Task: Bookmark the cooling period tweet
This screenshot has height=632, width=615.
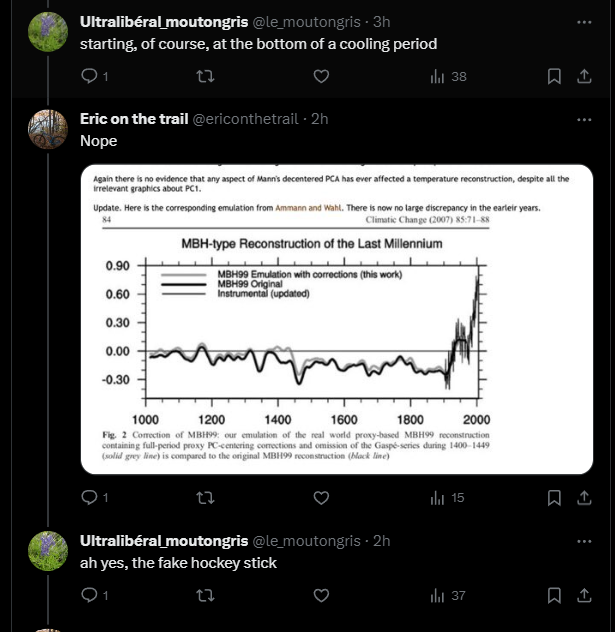Action: (554, 76)
